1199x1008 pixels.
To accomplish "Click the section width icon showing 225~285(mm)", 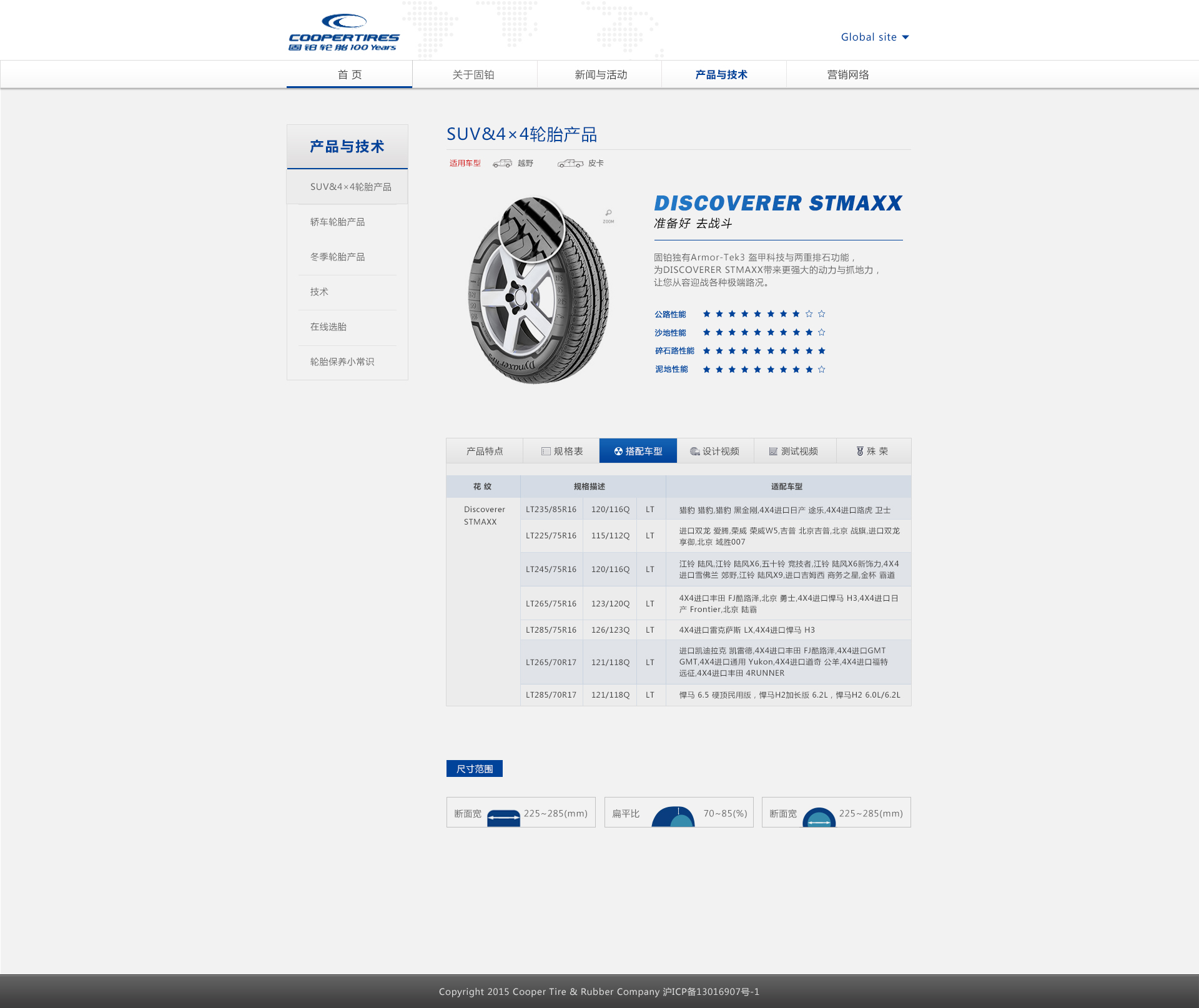I will 503,817.
